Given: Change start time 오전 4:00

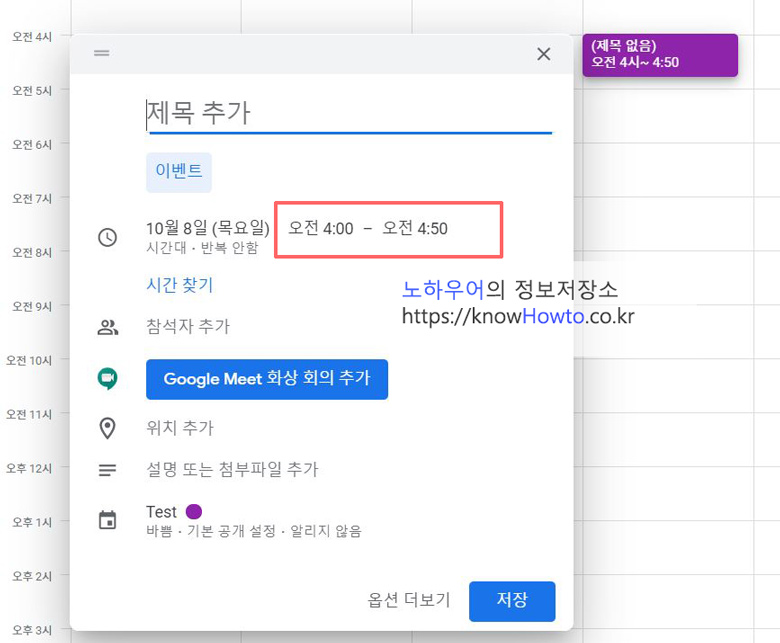Looking at the screenshot, I should point(321,228).
